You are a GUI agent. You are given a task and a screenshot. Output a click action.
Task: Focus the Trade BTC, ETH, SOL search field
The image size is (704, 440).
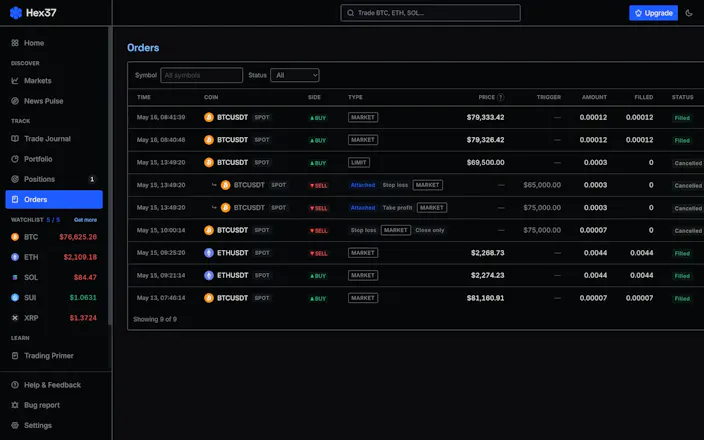[430, 13]
